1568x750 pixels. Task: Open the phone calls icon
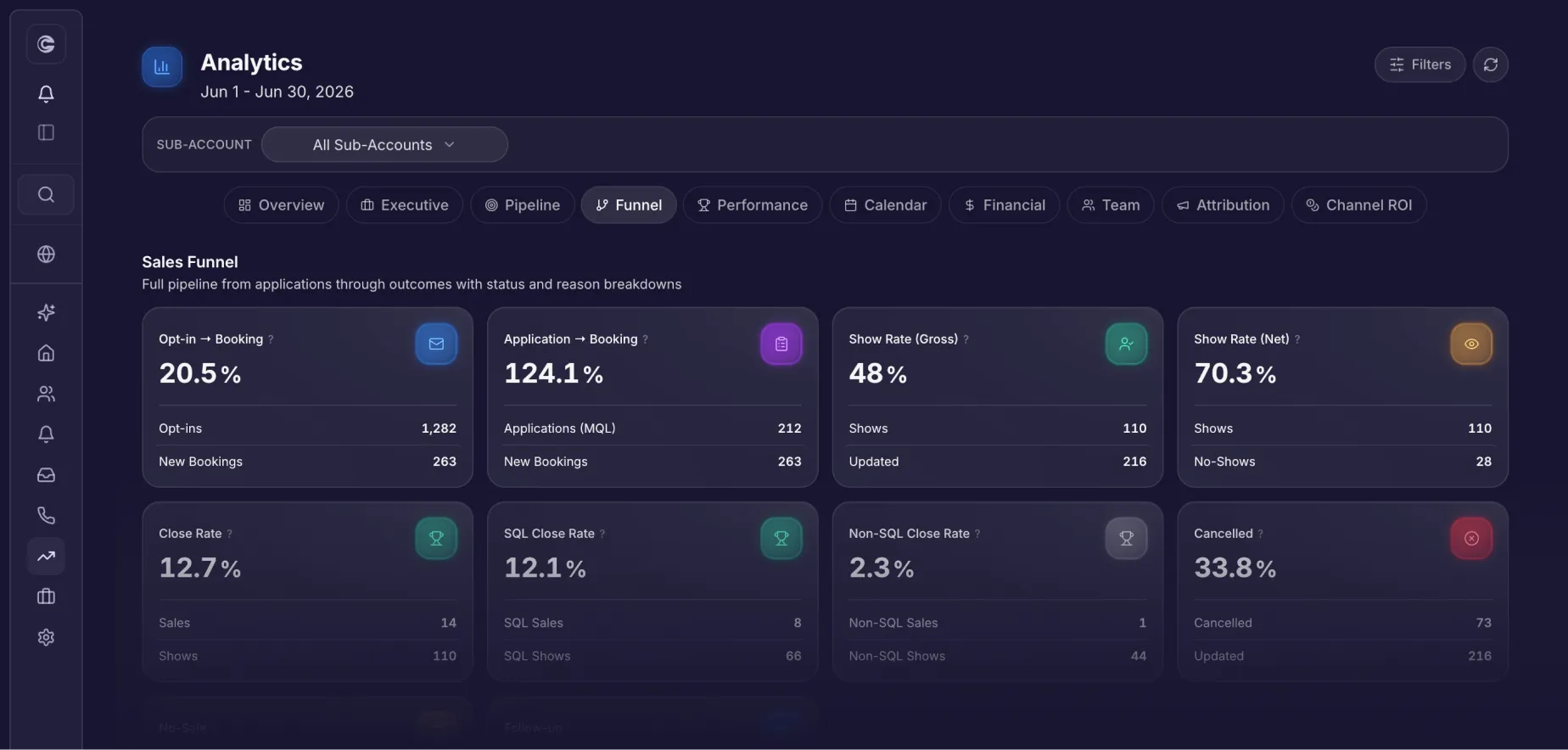click(46, 516)
